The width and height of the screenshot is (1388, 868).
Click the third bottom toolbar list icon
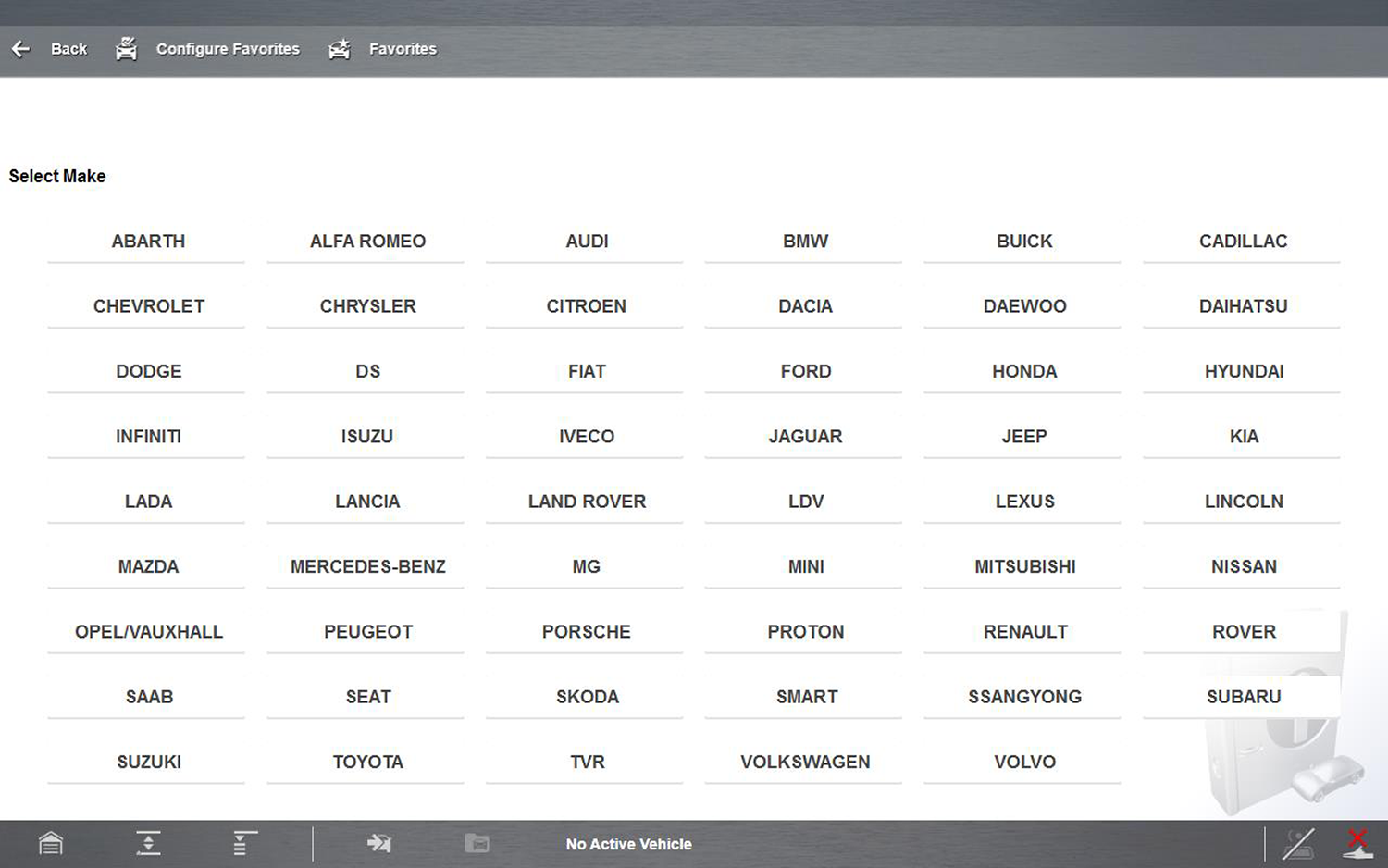tap(244, 843)
